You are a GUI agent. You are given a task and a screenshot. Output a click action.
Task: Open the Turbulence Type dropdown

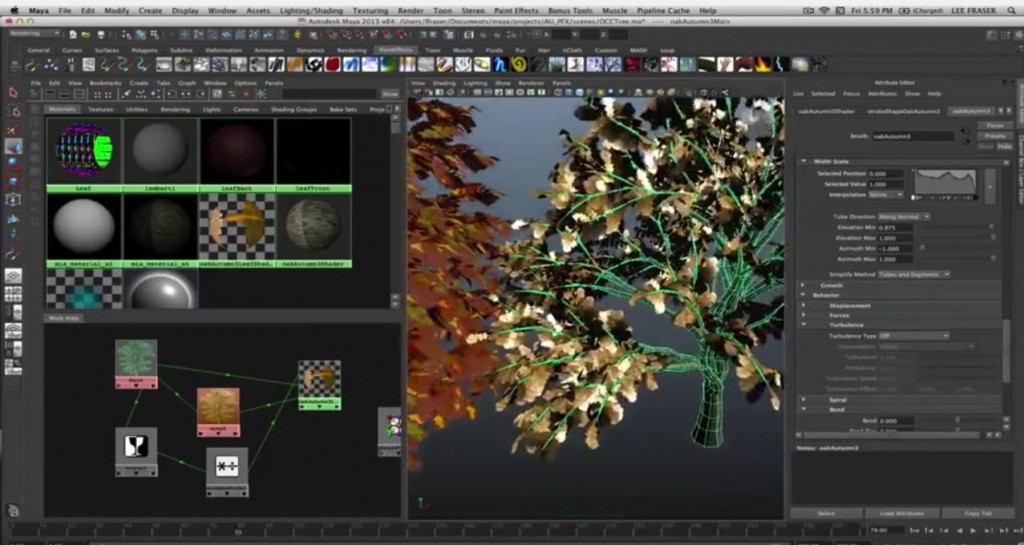(913, 336)
